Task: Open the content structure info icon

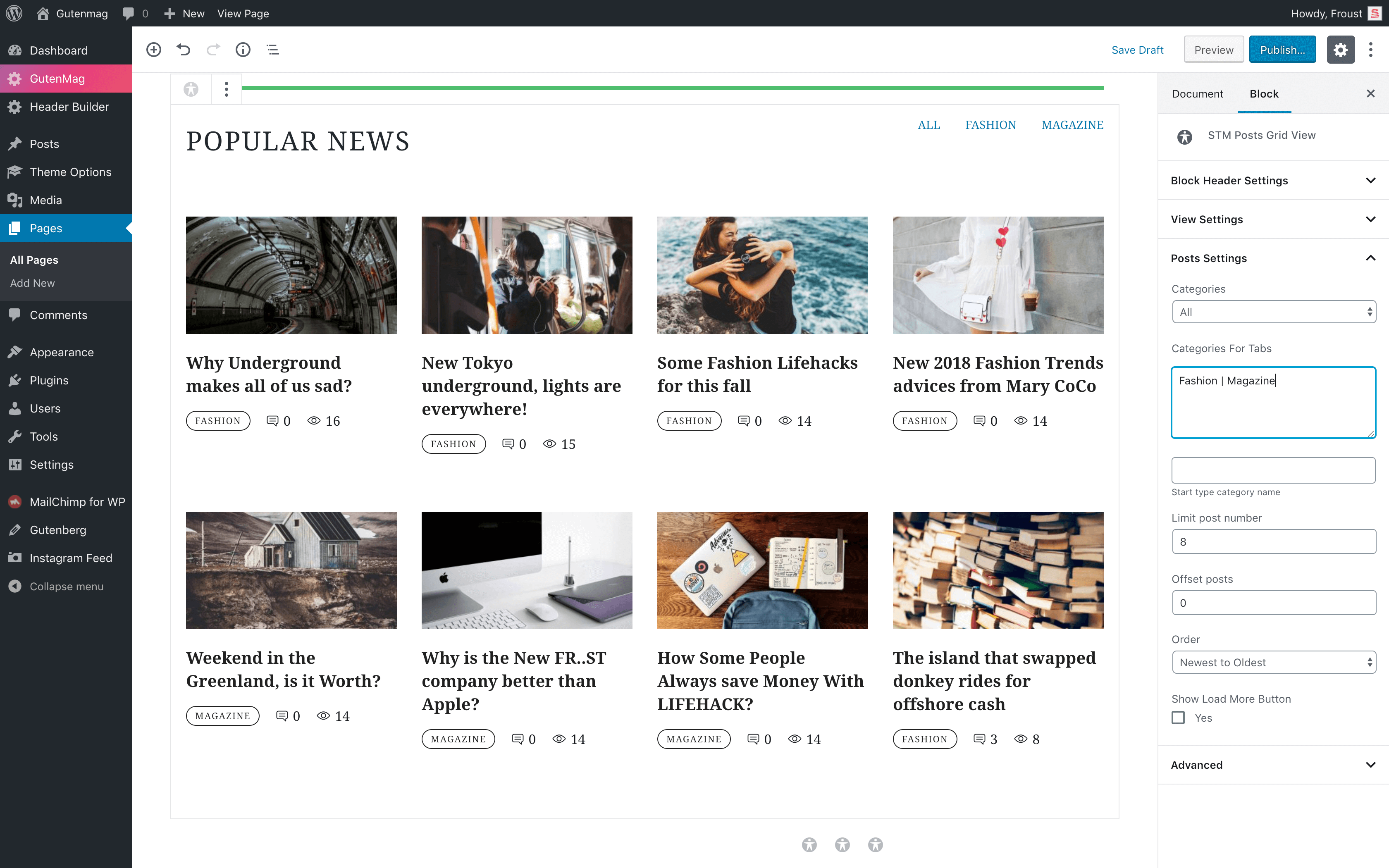Action: 243,49
